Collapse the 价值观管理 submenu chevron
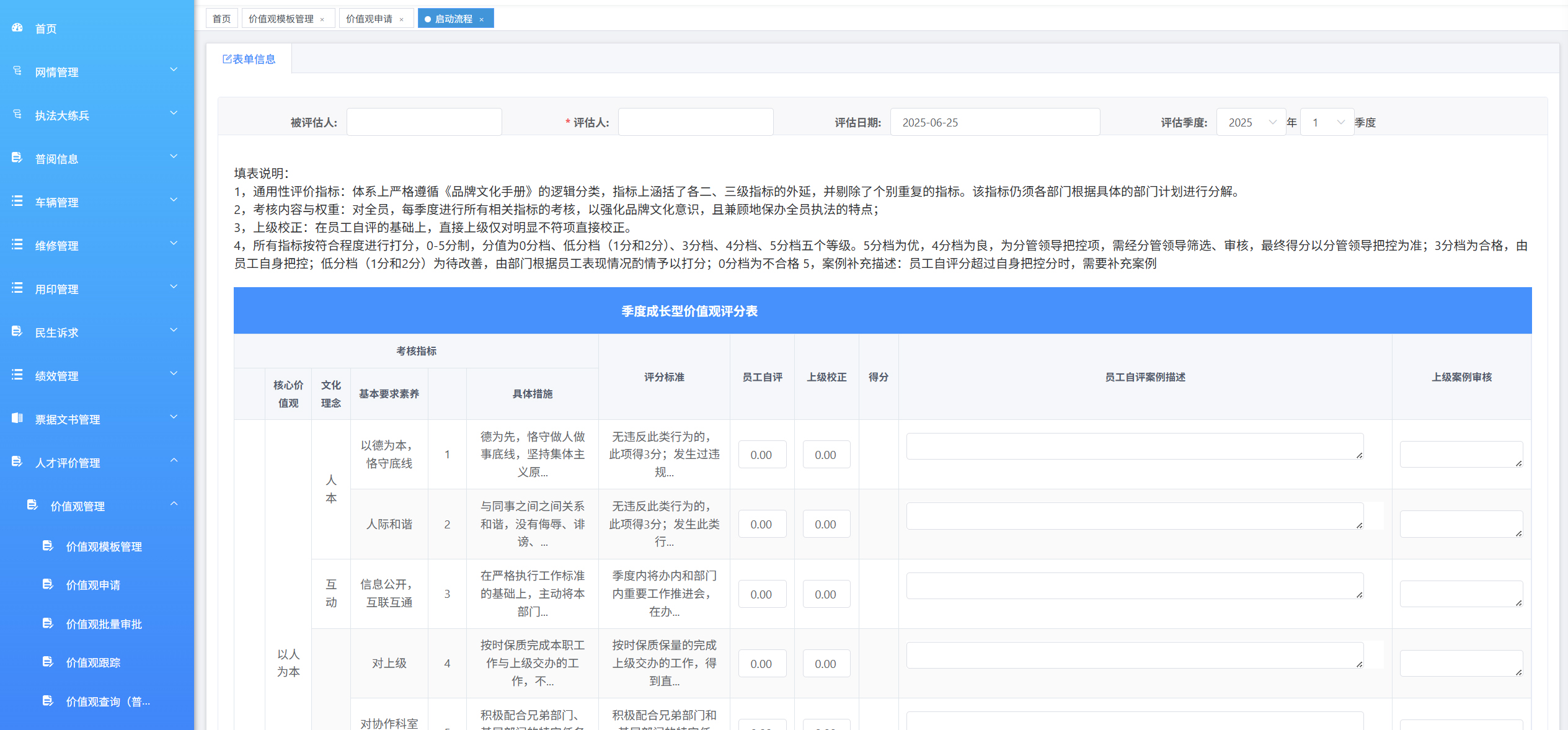 click(x=174, y=504)
